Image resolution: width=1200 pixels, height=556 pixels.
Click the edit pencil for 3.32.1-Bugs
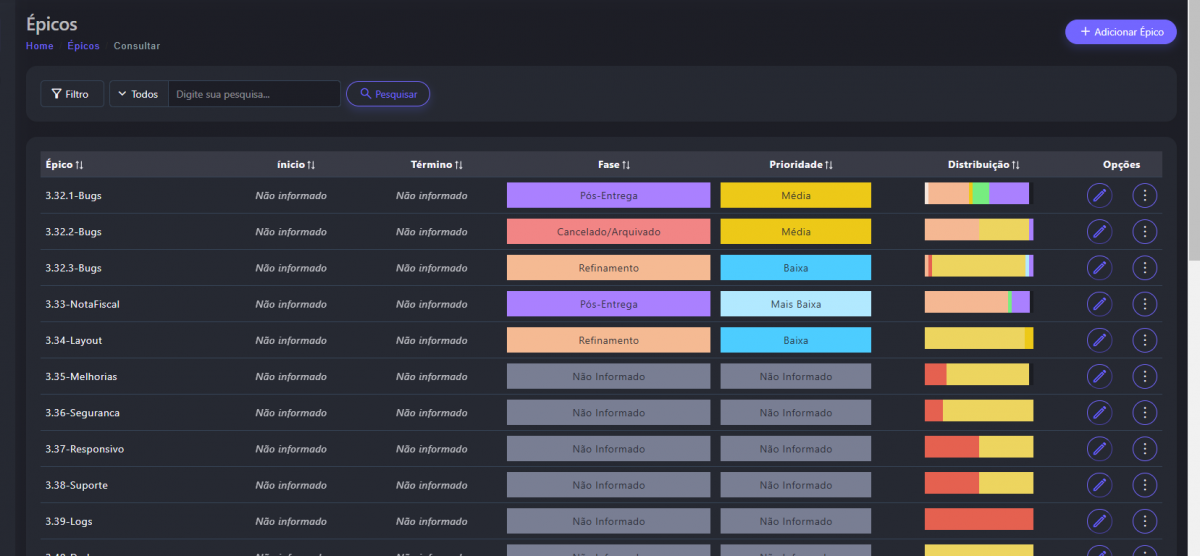point(1099,195)
